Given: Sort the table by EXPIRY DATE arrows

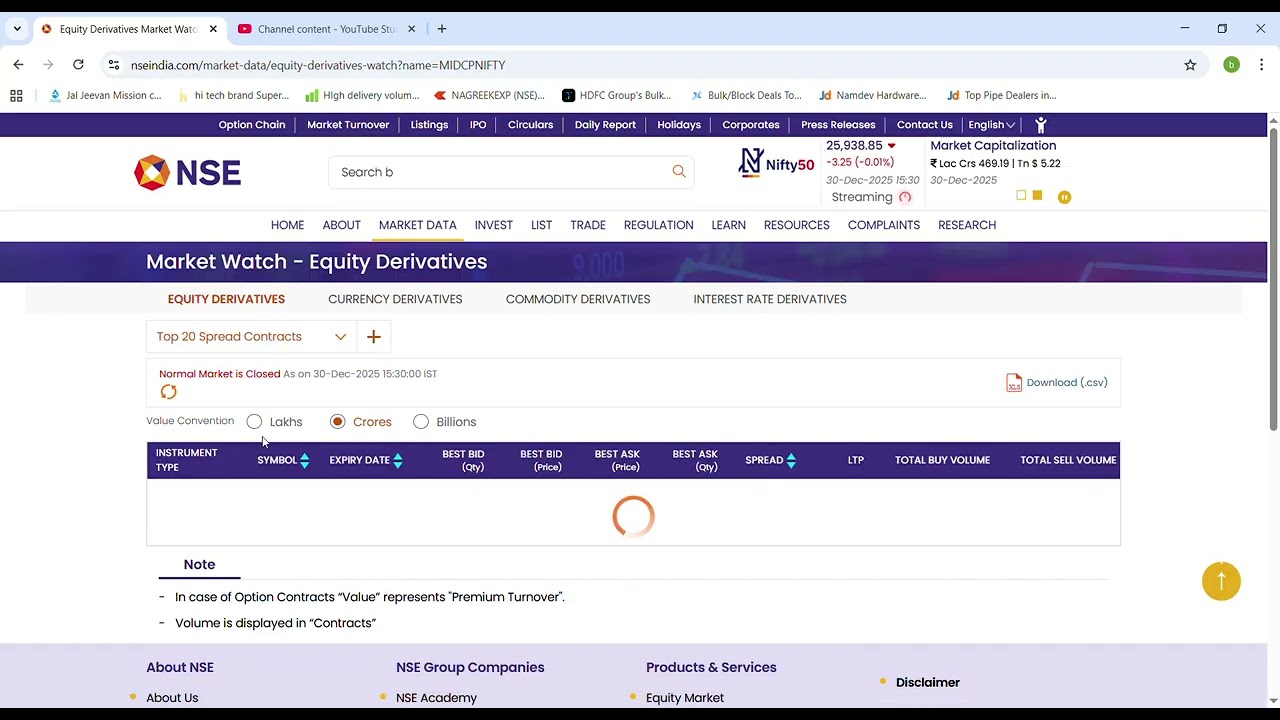Looking at the screenshot, I should [398, 460].
